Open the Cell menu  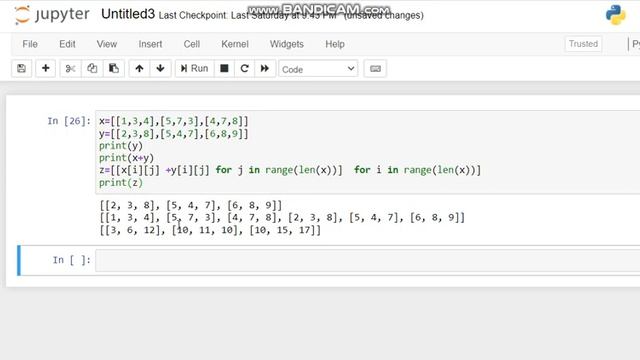(x=191, y=44)
